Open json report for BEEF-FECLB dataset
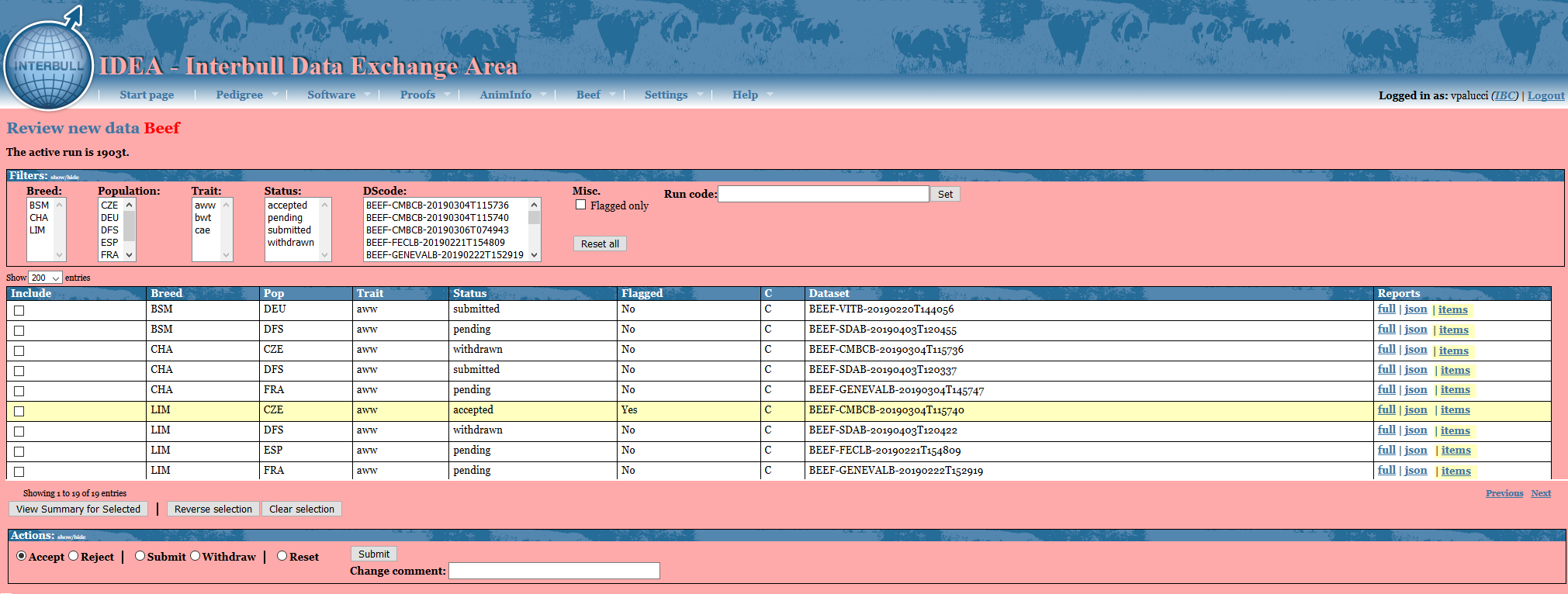 (1415, 451)
